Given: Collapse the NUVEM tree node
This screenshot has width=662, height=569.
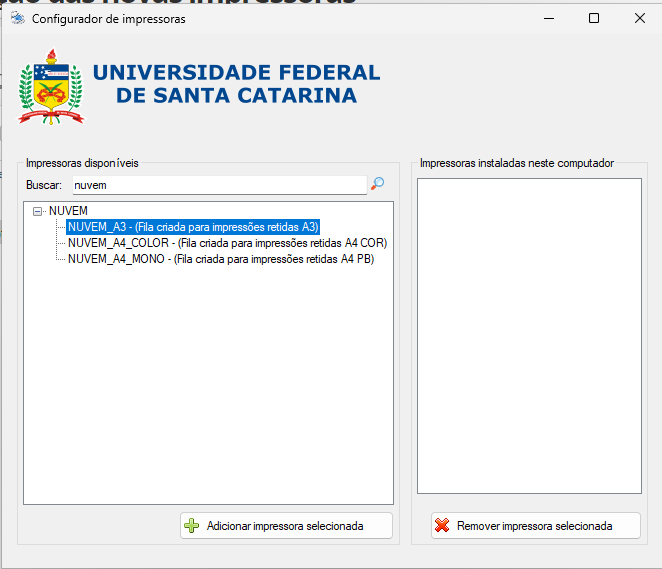Looking at the screenshot, I should (x=38, y=211).
